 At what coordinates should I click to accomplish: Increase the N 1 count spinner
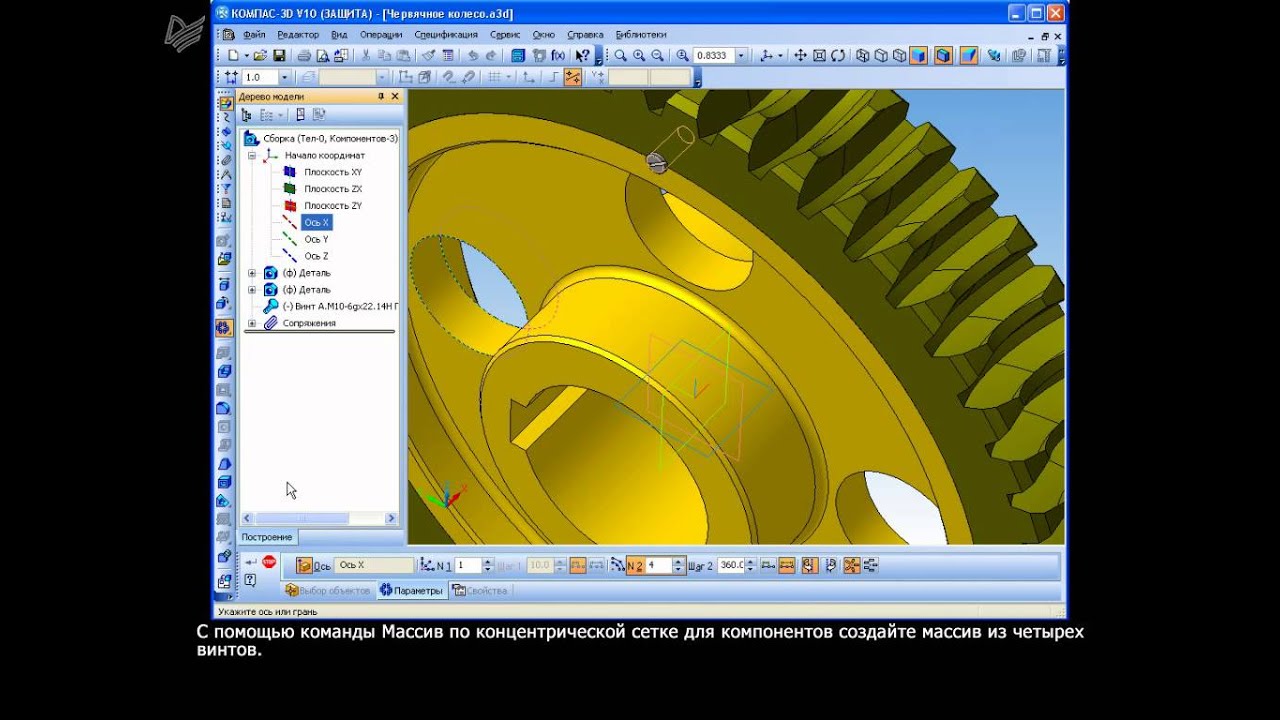pos(488,561)
